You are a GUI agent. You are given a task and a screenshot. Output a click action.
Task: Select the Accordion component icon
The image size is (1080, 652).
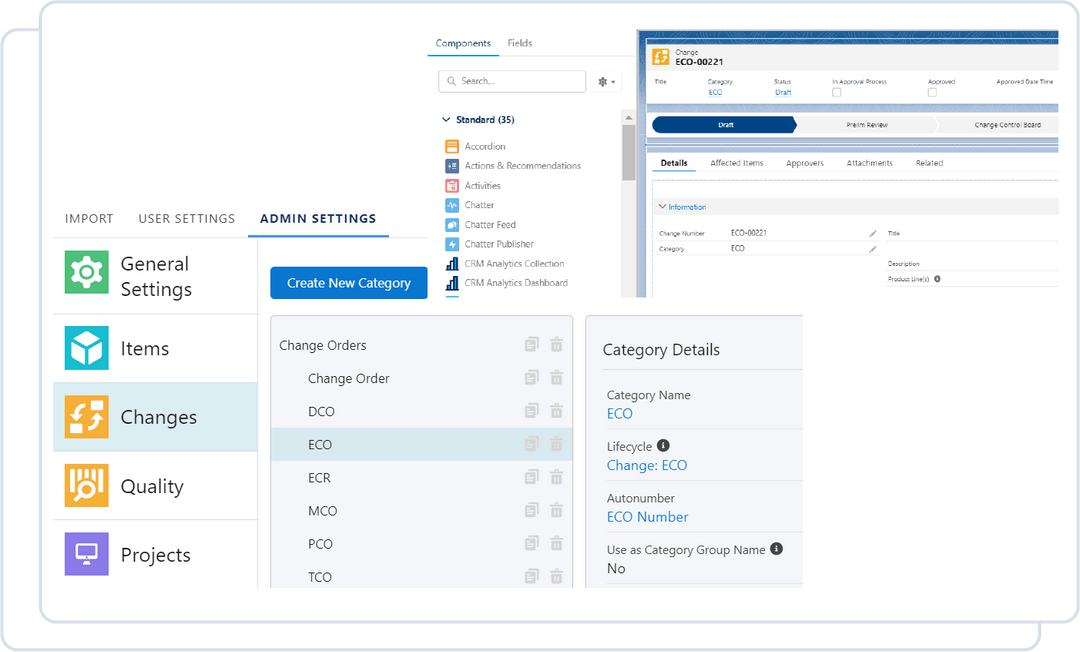(x=451, y=146)
